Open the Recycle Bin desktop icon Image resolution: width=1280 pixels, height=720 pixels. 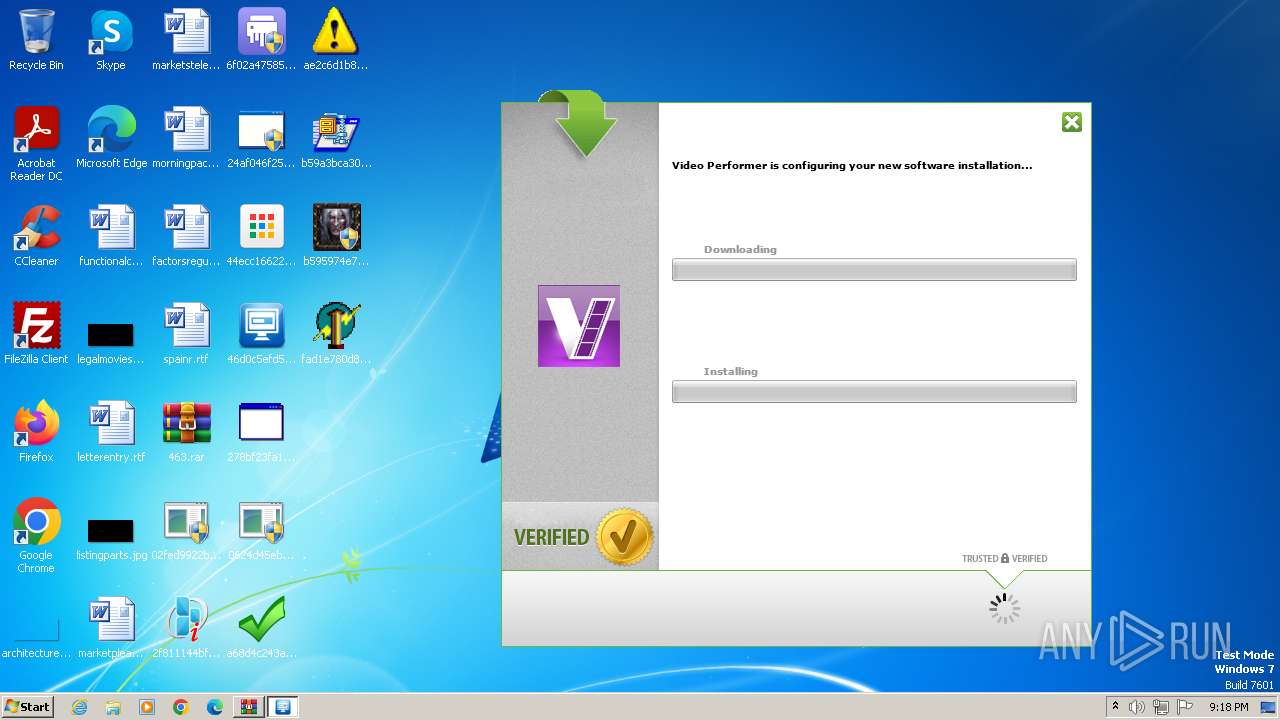click(36, 40)
